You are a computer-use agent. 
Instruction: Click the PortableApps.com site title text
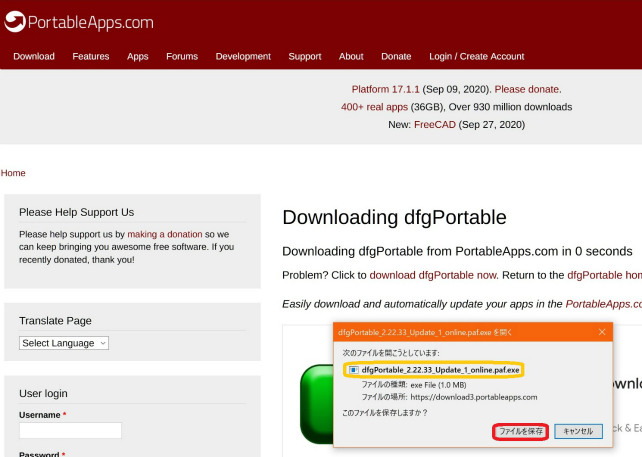91,23
